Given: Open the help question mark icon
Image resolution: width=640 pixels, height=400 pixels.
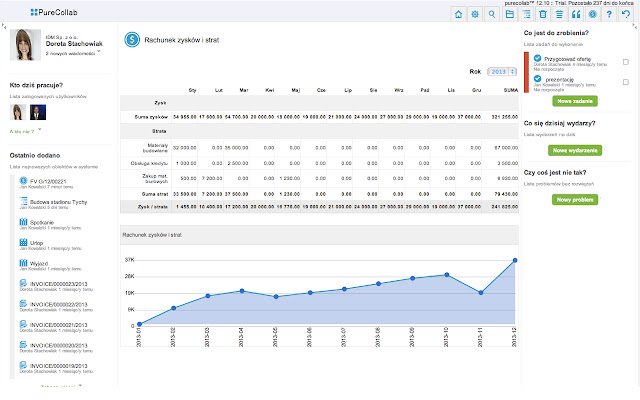Looking at the screenshot, I should 609,14.
